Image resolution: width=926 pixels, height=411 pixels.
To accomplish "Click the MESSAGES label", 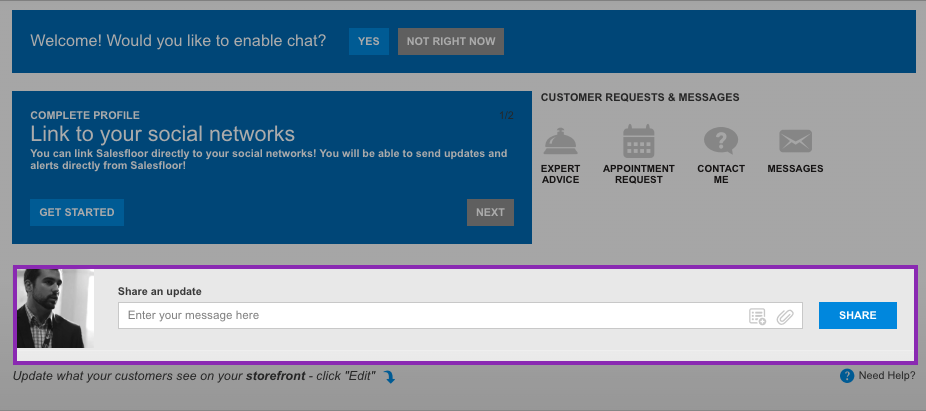I will pyautogui.click(x=795, y=168).
